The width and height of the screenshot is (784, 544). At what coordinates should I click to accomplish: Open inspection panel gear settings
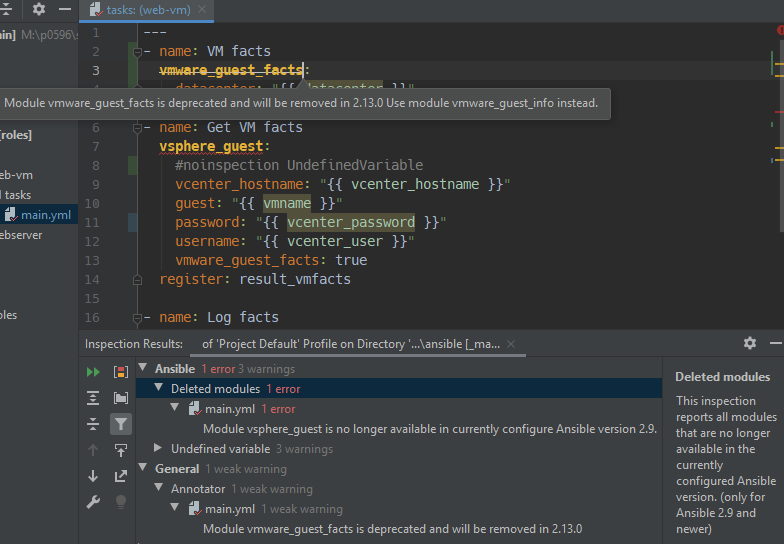pyautogui.click(x=750, y=343)
